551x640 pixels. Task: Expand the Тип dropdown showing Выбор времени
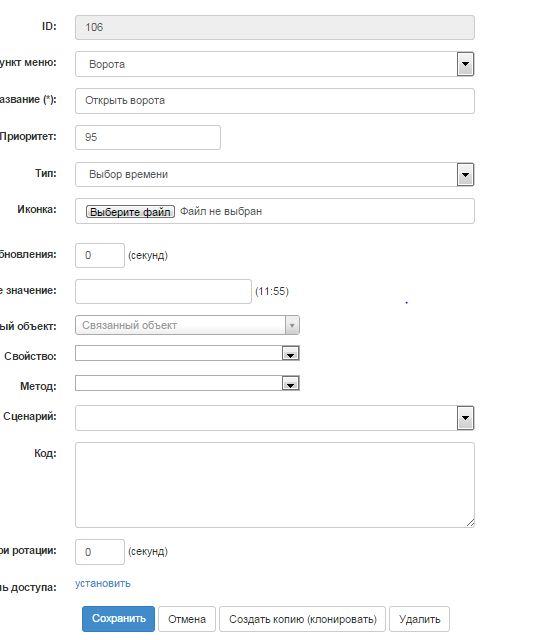point(275,174)
